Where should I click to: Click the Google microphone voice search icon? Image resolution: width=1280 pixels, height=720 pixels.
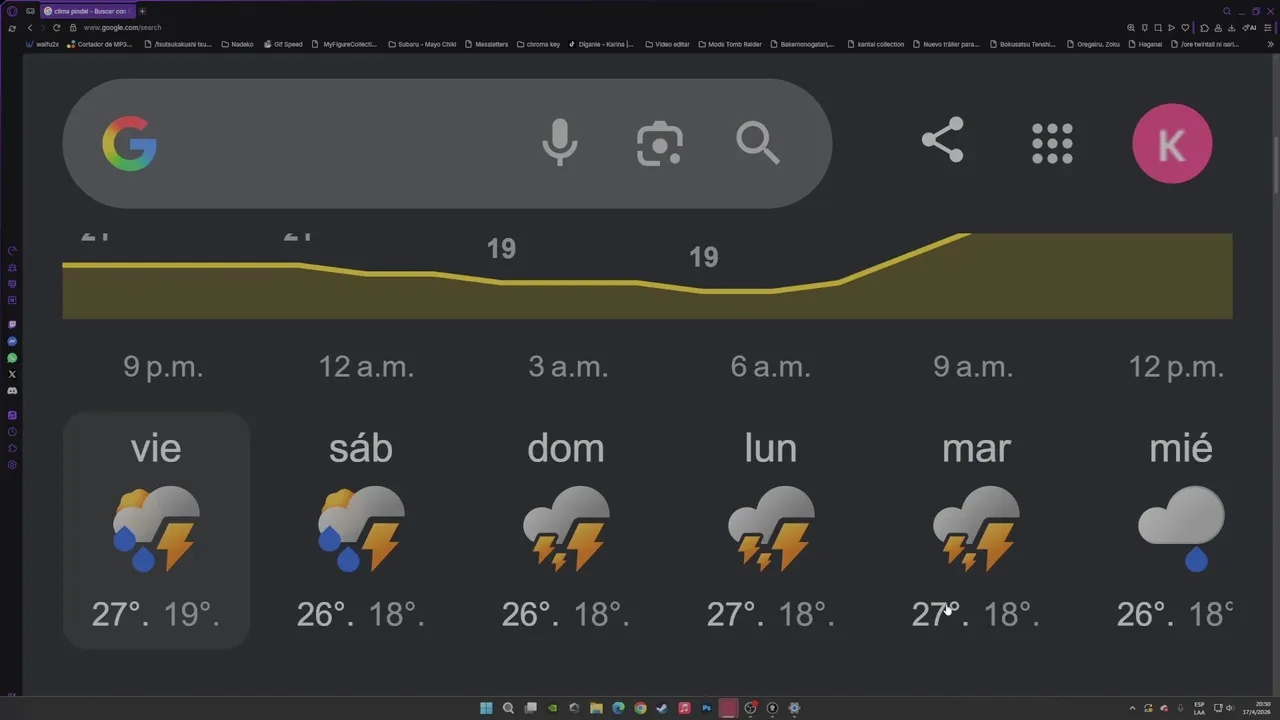click(560, 143)
